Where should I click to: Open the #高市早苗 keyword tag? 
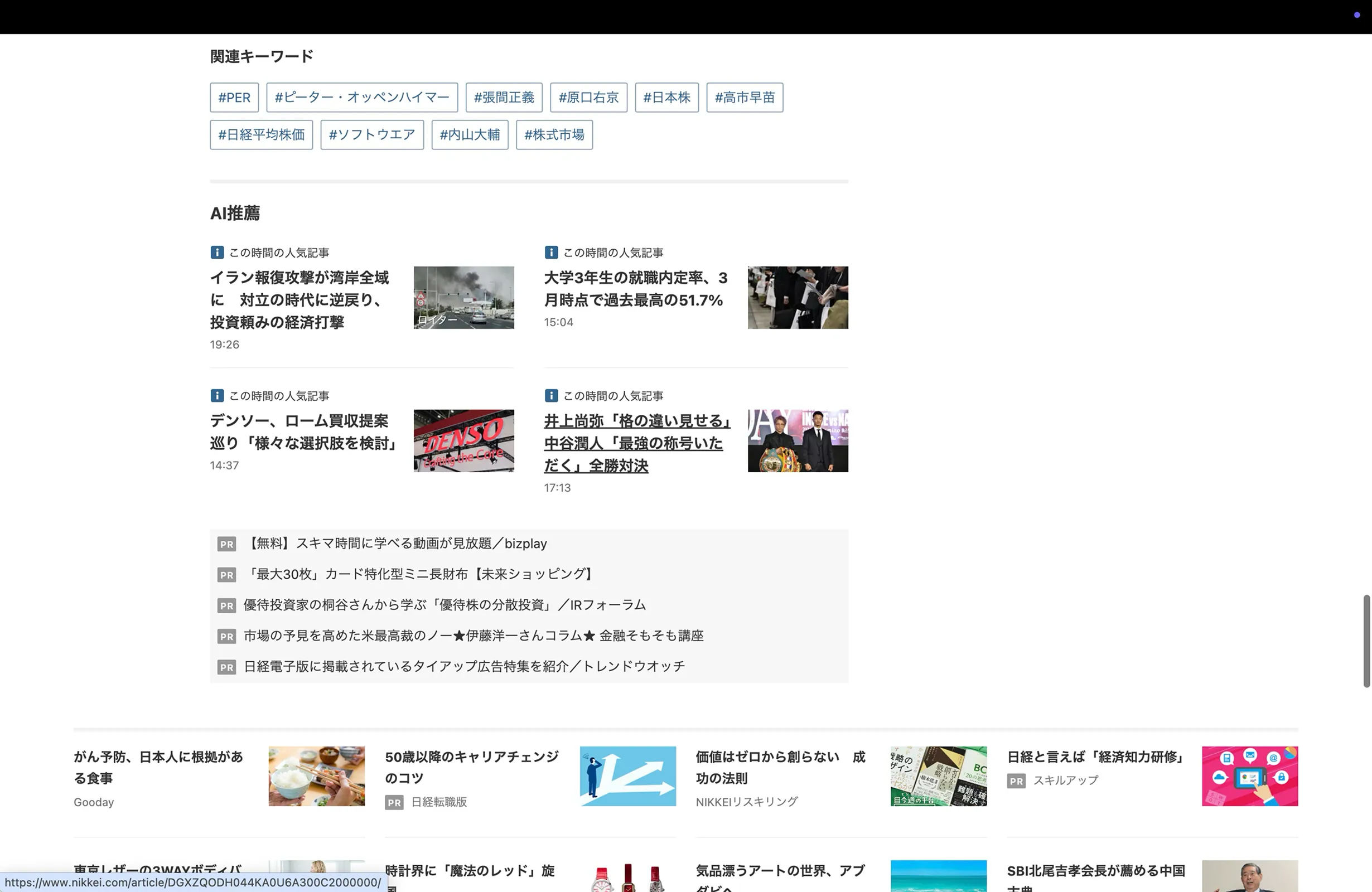click(x=745, y=98)
